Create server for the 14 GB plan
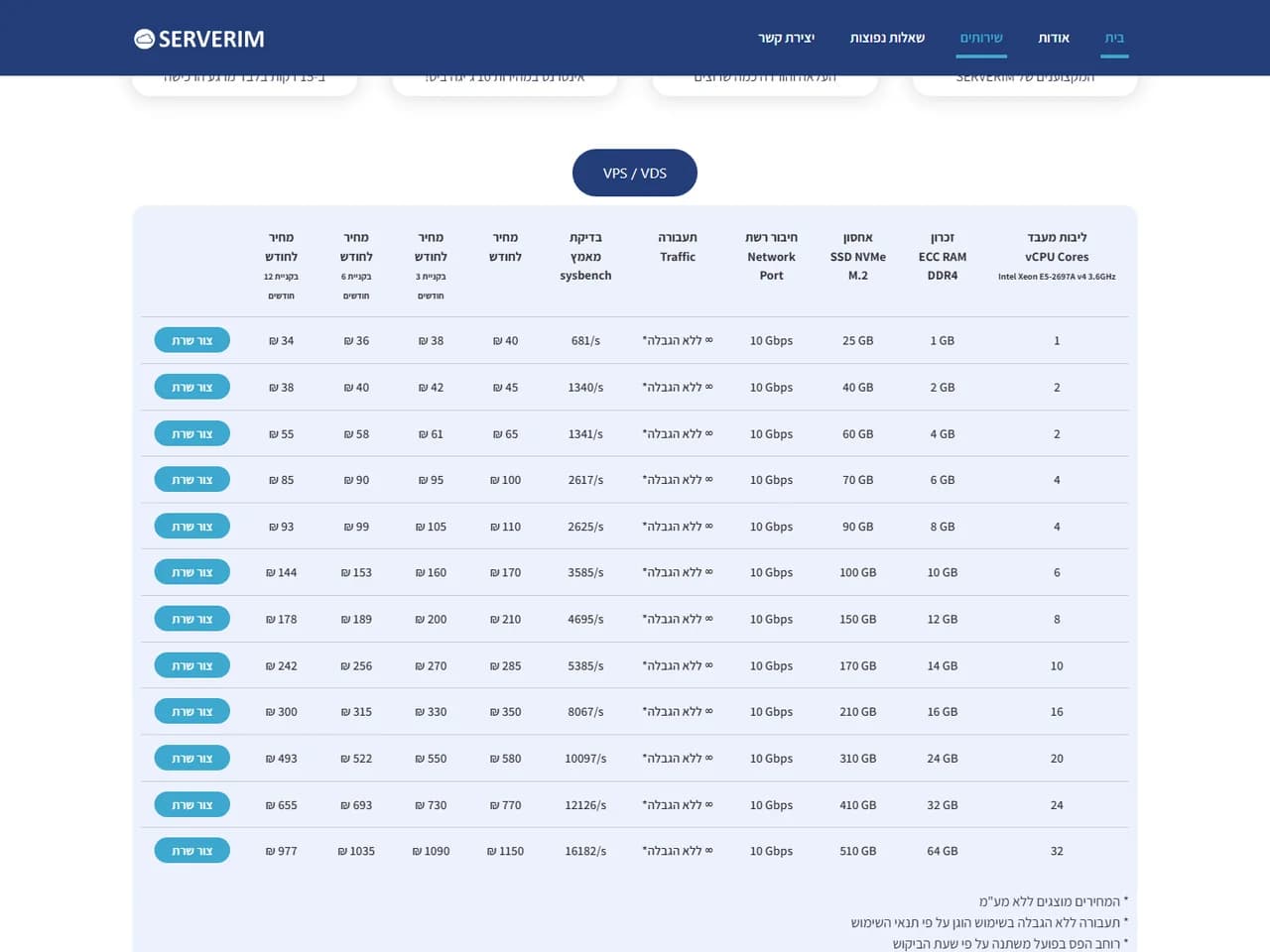Image resolution: width=1270 pixels, height=952 pixels. (191, 665)
